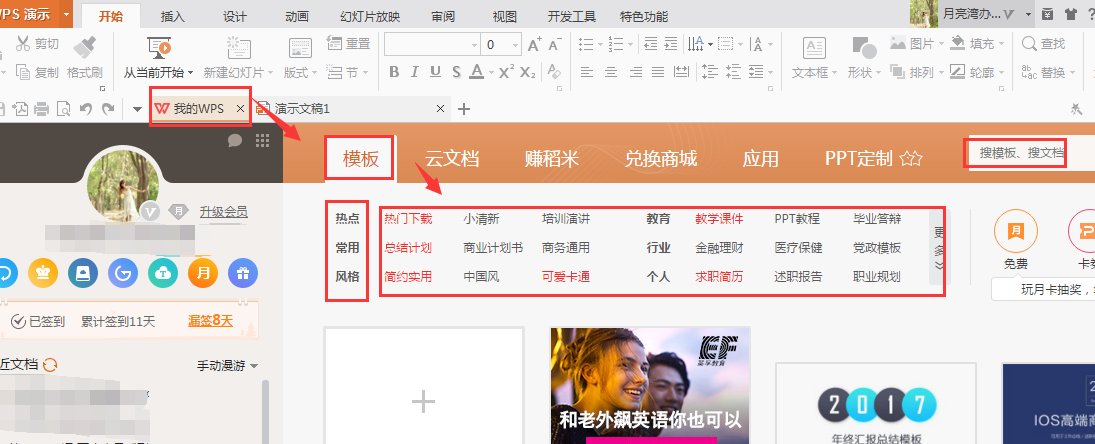Switch to the 动画 ribbon tab
Screen dimensions: 1095x444
point(297,17)
